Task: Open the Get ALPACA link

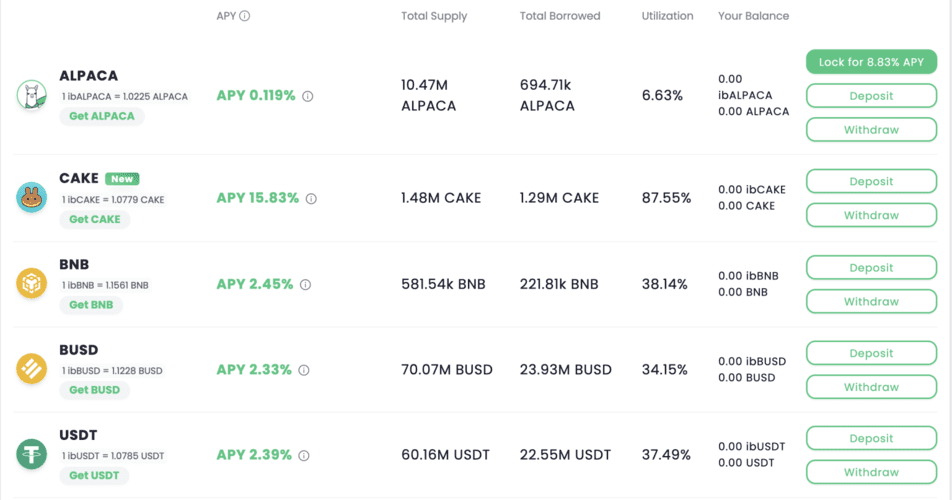Action: (102, 116)
